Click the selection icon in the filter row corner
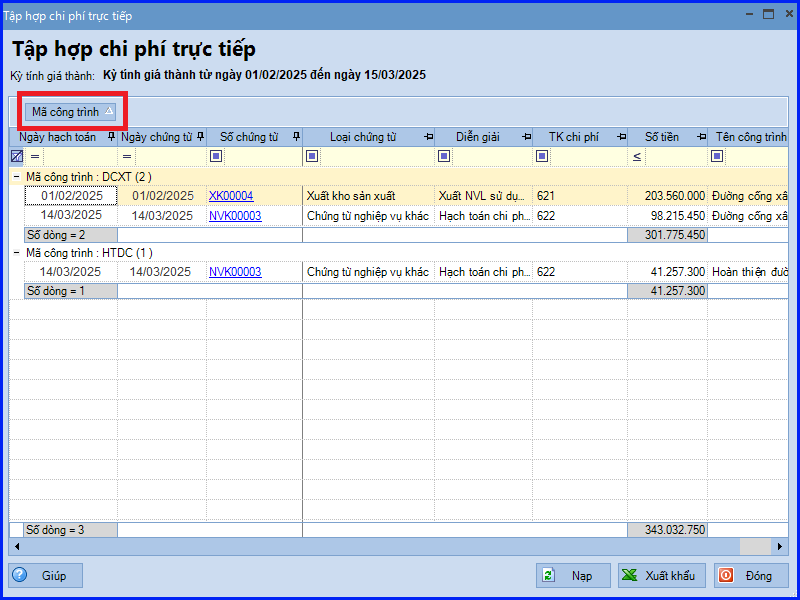The height and width of the screenshot is (600, 800). [14, 156]
